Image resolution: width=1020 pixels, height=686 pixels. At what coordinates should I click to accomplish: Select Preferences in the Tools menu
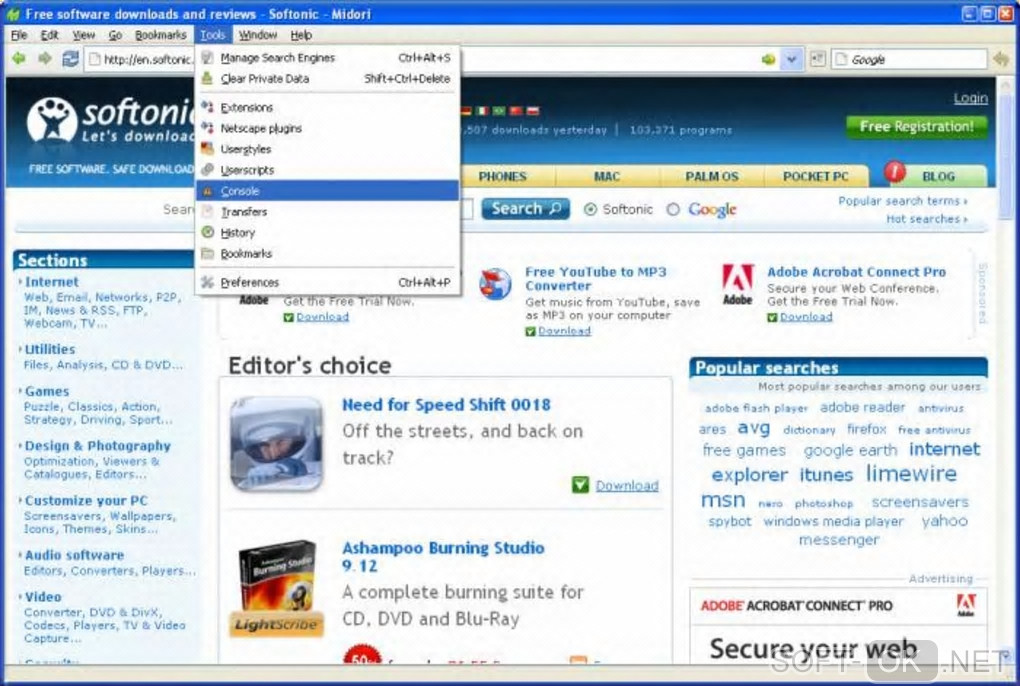coord(327,282)
